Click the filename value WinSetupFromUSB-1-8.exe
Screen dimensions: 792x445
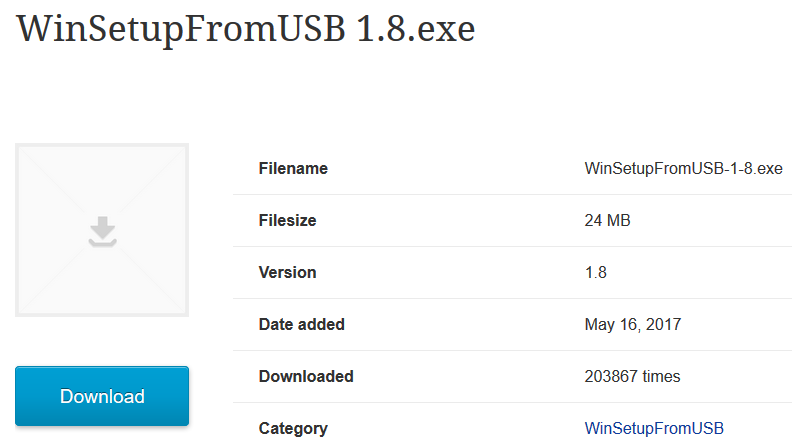pos(683,168)
